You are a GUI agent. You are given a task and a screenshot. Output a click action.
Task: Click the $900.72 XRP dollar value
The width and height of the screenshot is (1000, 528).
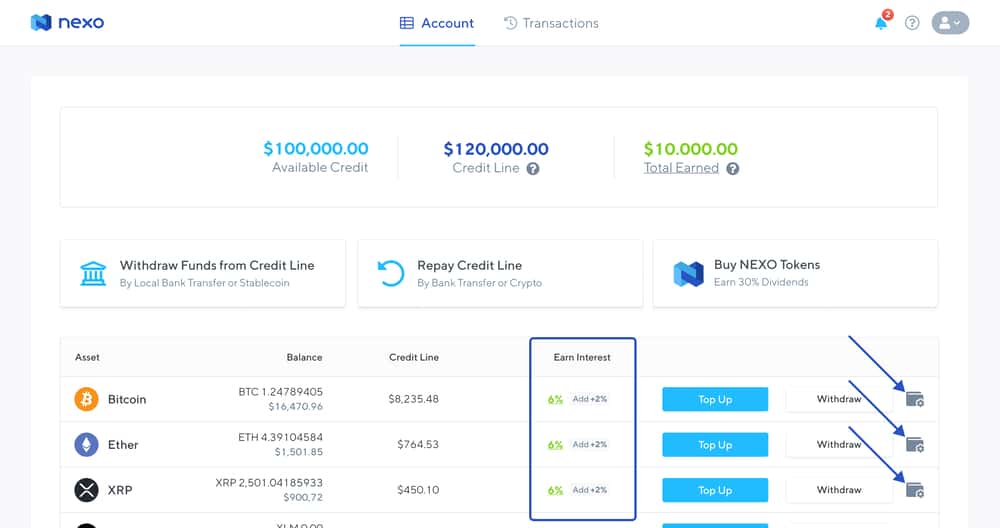[x=303, y=497]
